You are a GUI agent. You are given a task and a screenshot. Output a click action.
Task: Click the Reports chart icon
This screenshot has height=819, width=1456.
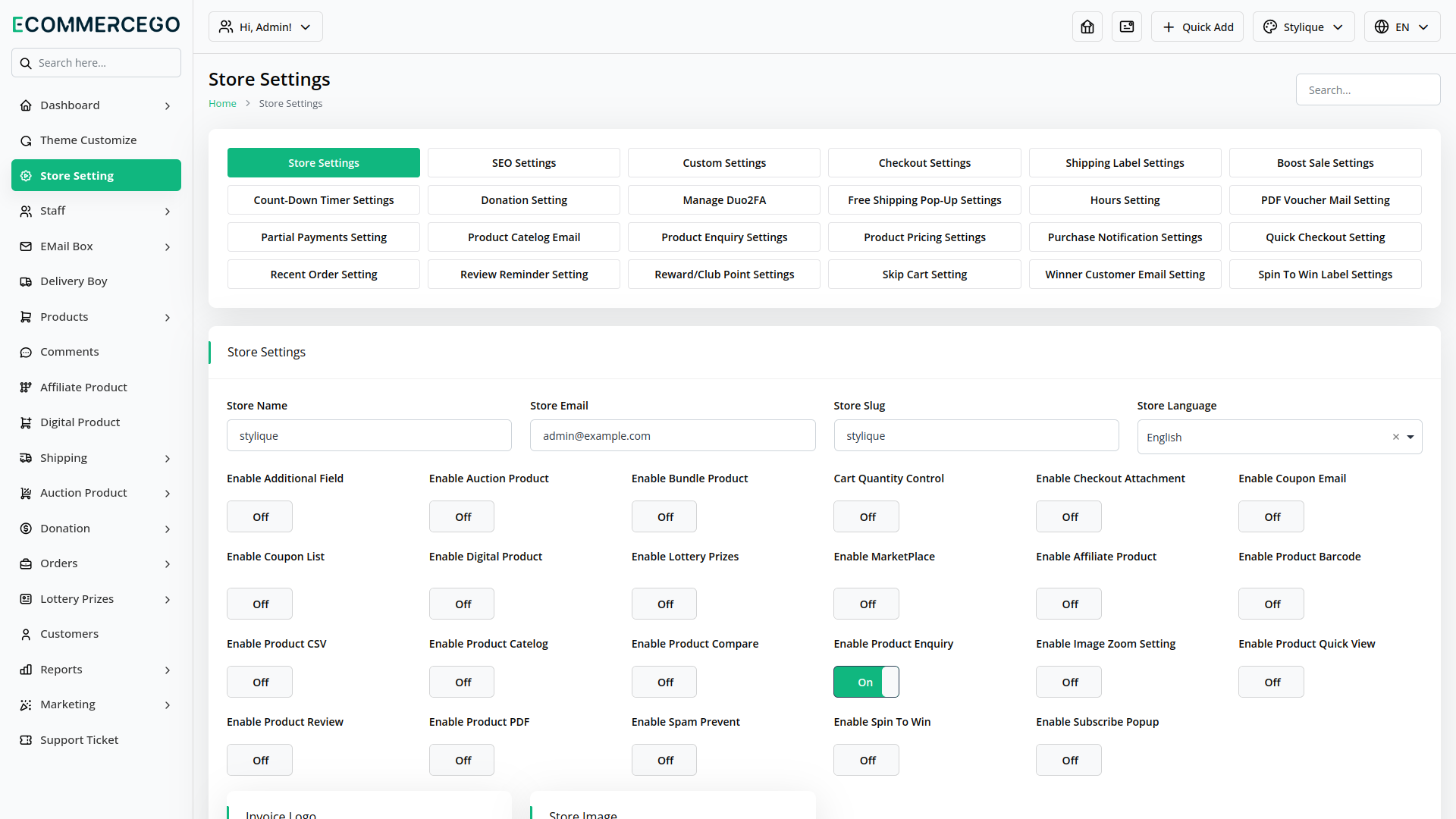(26, 670)
